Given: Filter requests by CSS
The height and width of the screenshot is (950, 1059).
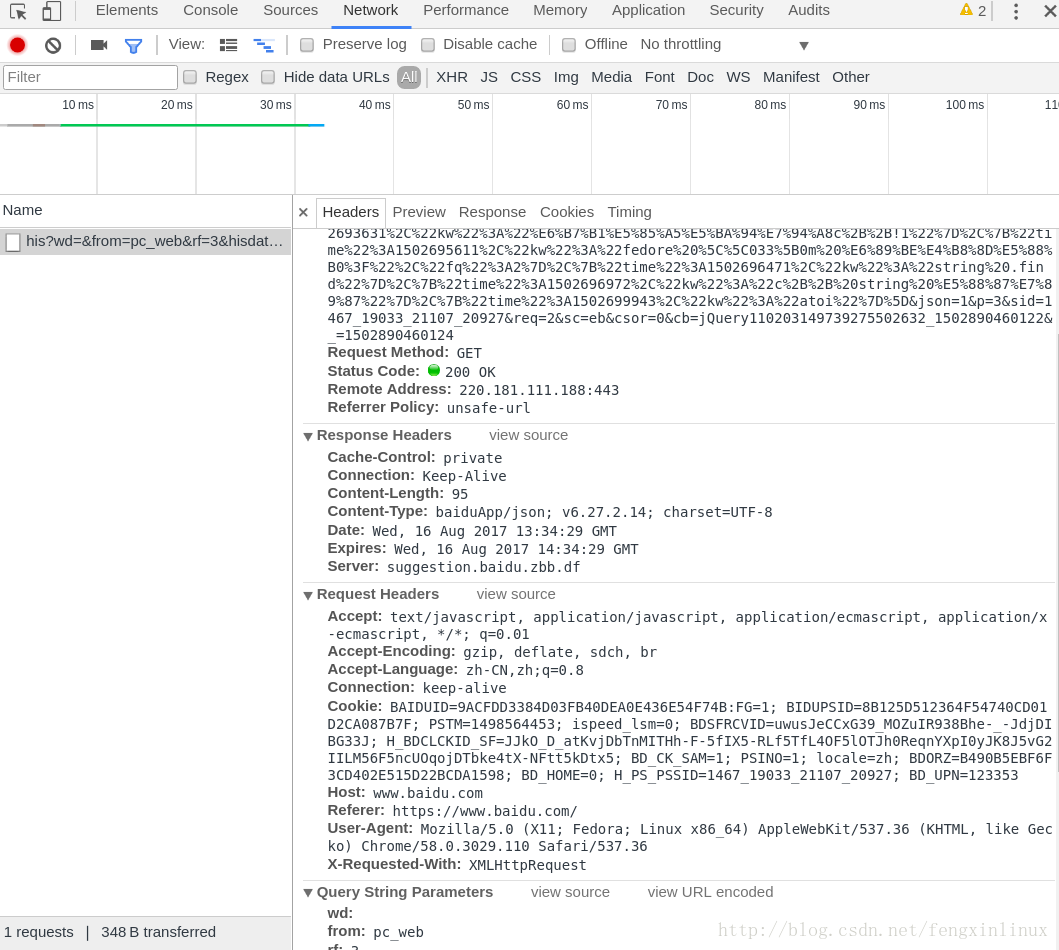Looking at the screenshot, I should (525, 77).
